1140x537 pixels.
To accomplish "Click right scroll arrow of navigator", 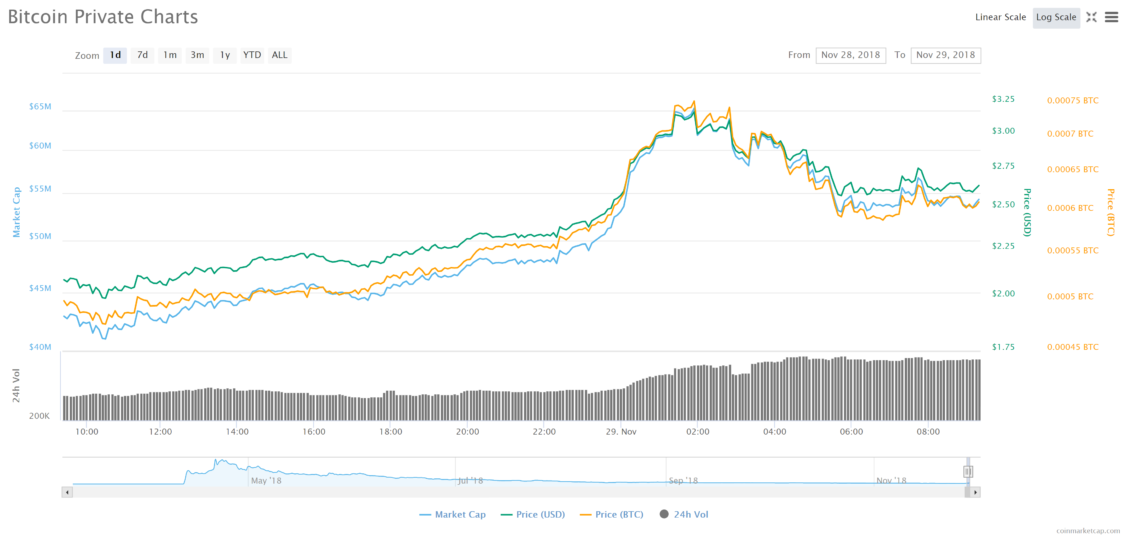I will (975, 492).
